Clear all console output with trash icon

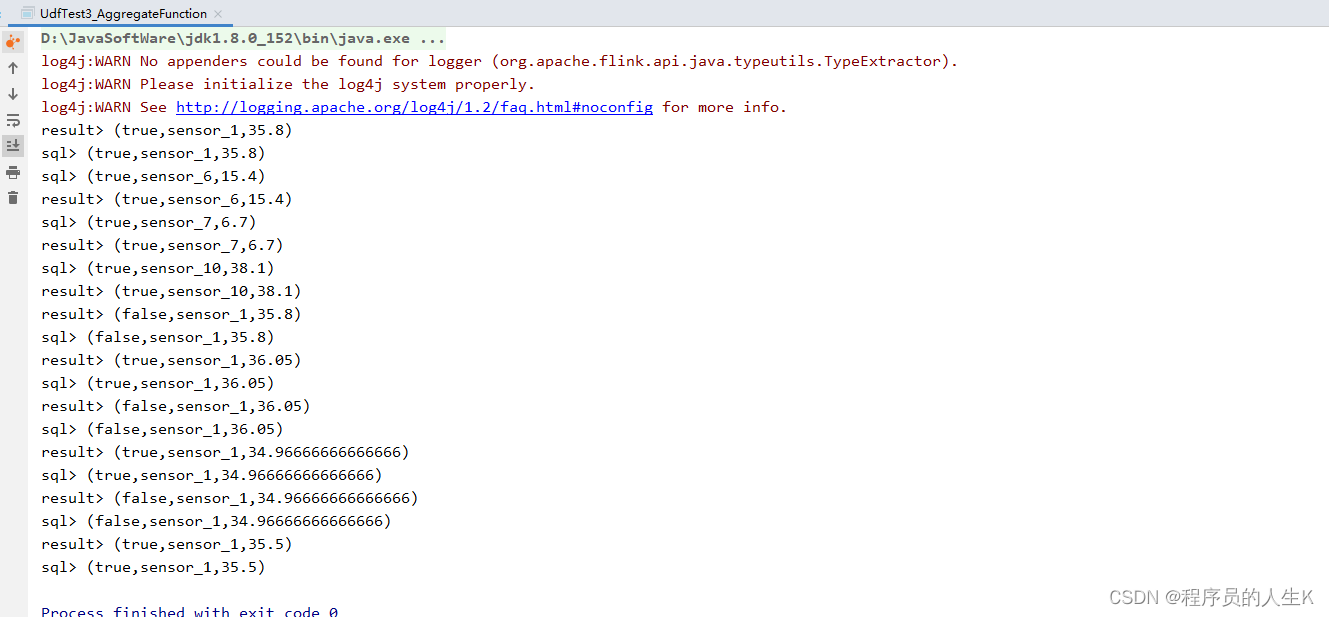pos(13,198)
